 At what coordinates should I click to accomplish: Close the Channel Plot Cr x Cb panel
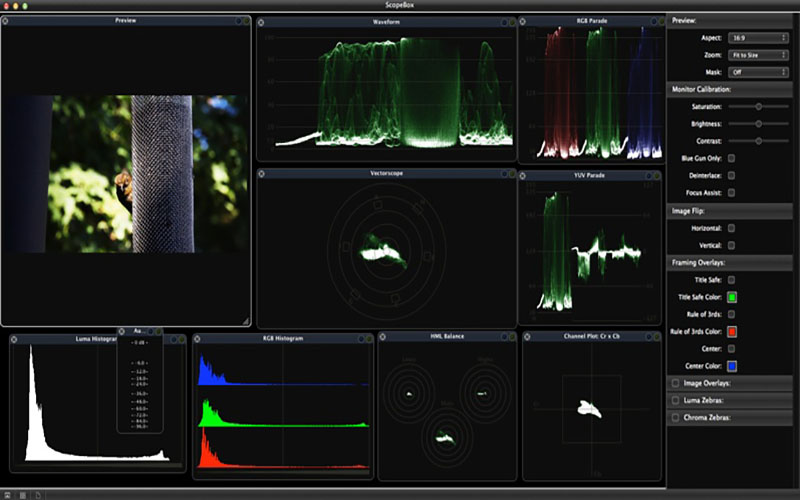527,337
